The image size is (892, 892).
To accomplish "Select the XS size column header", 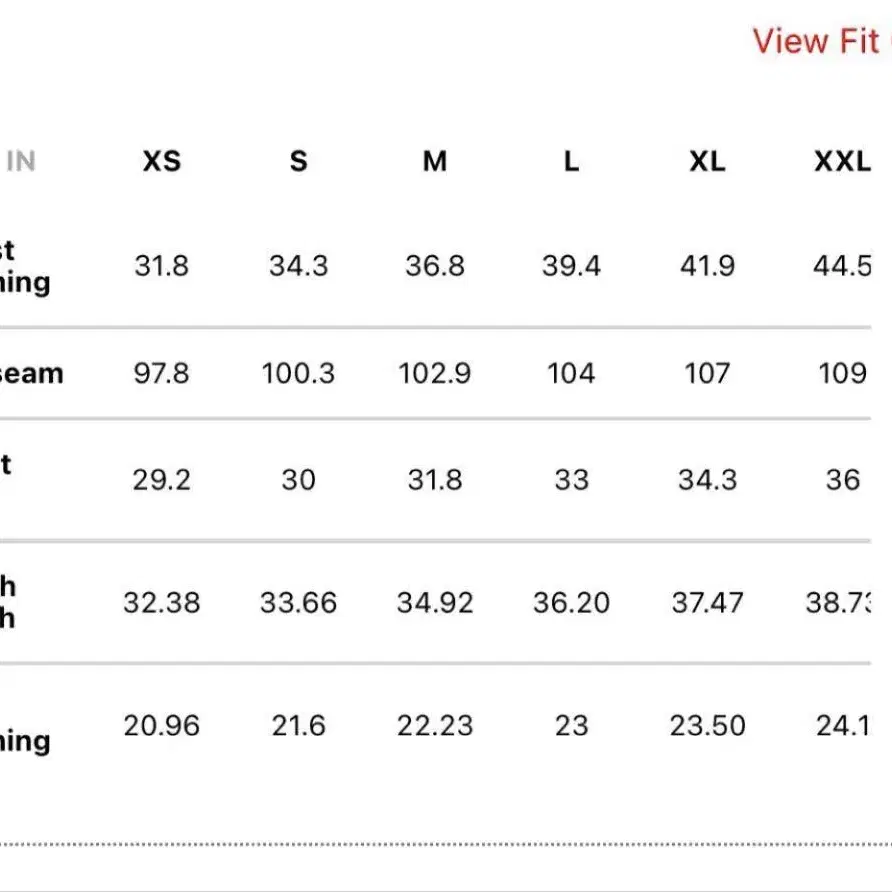I will tap(161, 161).
